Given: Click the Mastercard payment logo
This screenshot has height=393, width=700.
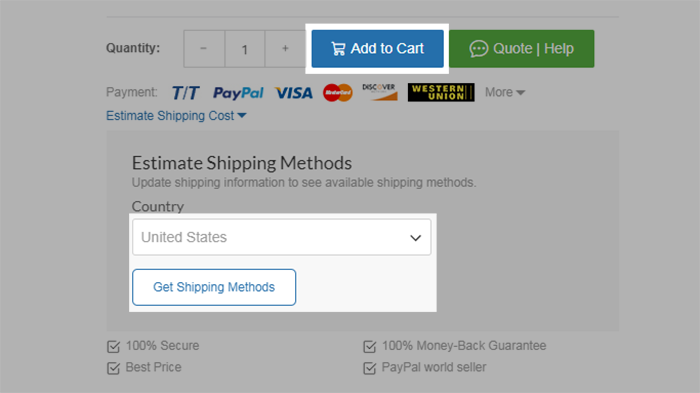Looking at the screenshot, I should [338, 92].
